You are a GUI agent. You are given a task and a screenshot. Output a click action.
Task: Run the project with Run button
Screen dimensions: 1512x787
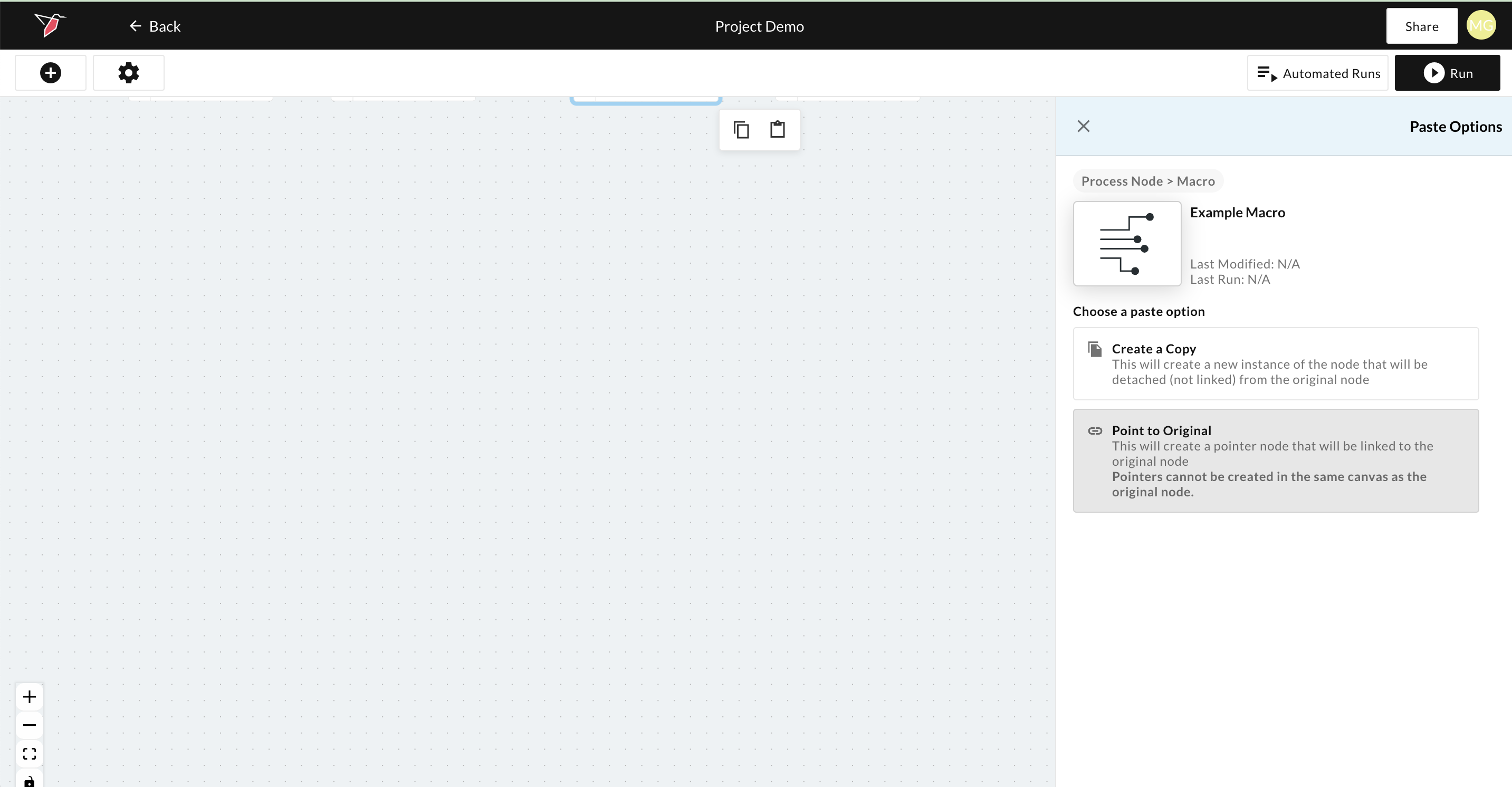point(1447,73)
